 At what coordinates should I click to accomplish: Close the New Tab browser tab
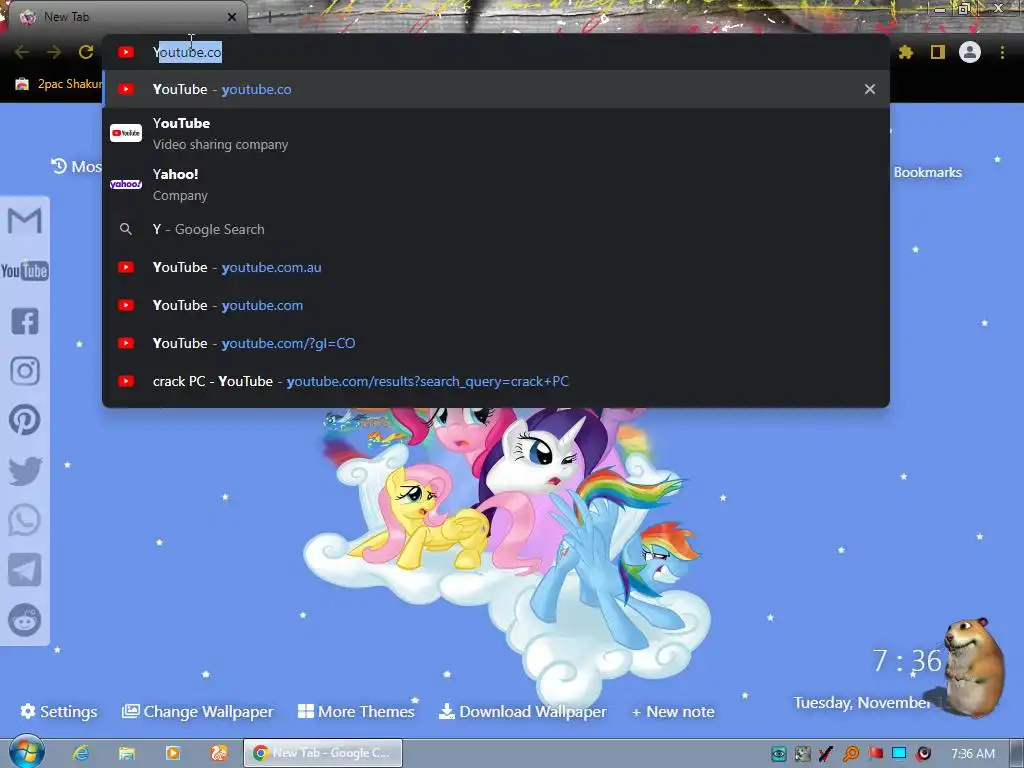click(232, 17)
